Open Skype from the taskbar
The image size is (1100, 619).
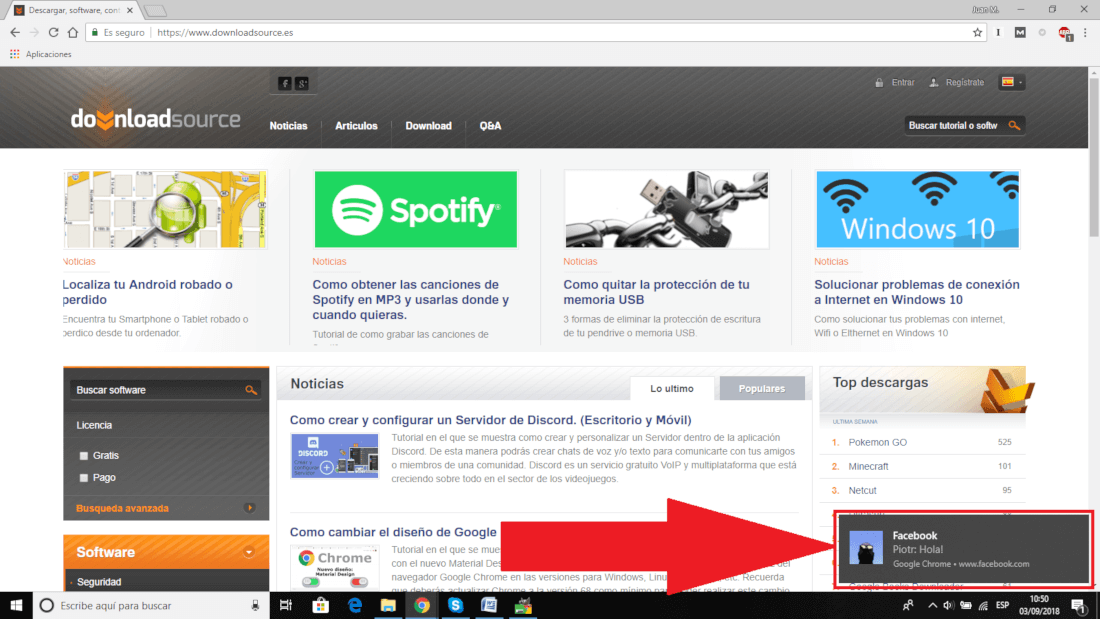click(455, 605)
